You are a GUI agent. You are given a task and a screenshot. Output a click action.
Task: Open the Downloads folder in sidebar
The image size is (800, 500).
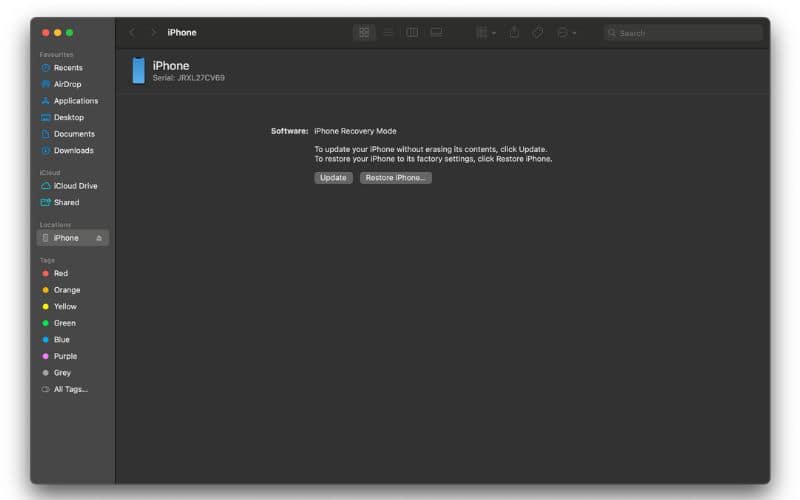click(73, 150)
